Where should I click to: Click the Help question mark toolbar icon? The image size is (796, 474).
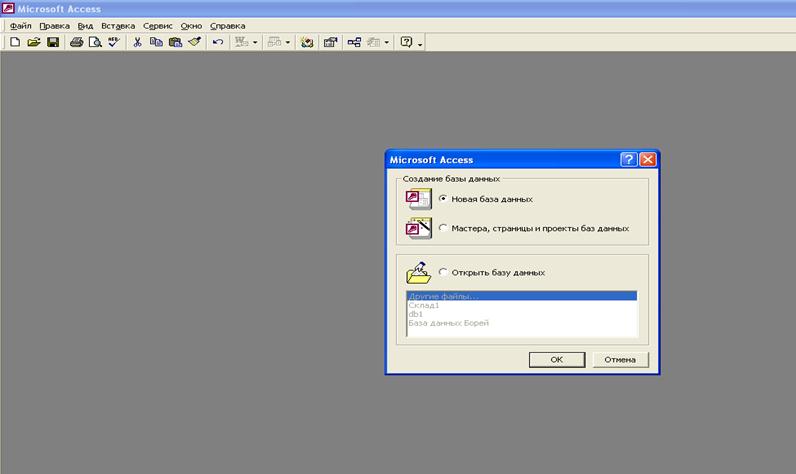tap(406, 42)
